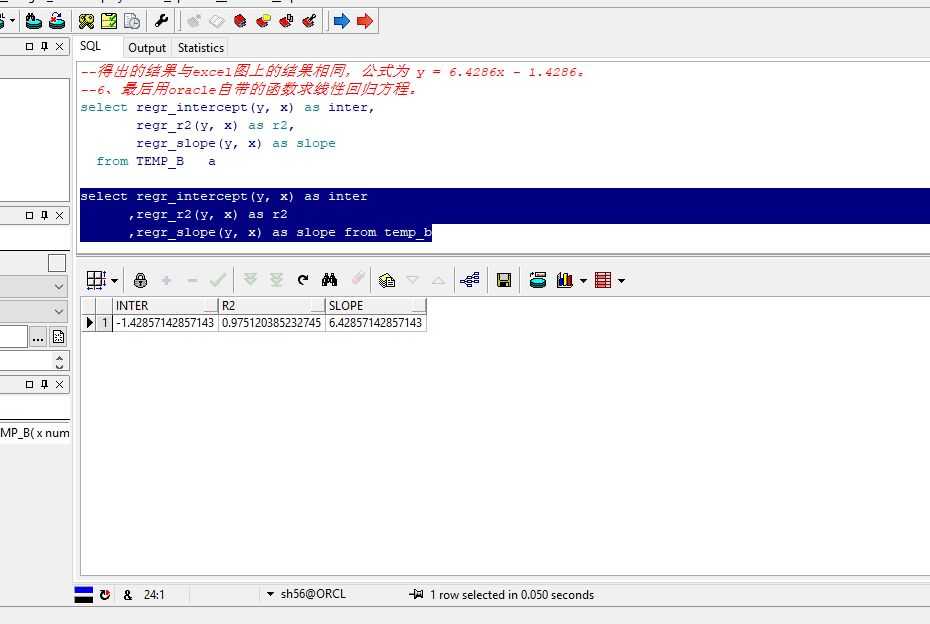Click the grid layout icon in results toolbar
Viewport: 930px width, 624px height.
click(96, 280)
